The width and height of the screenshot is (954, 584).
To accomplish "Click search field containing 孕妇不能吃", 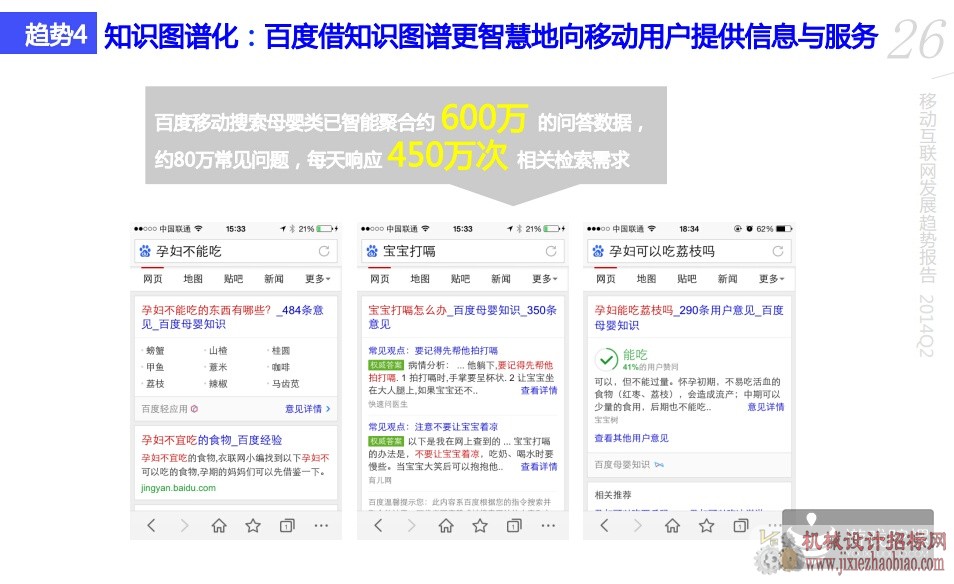I will coord(236,251).
